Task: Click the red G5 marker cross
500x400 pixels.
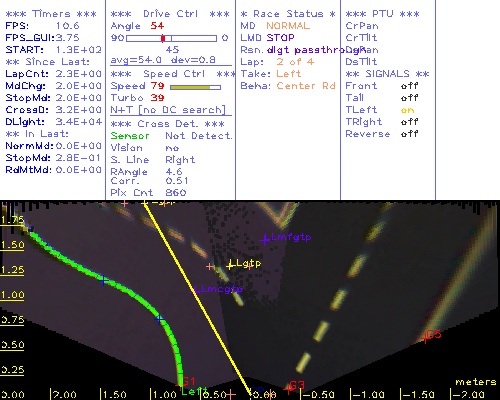Action: point(425,338)
